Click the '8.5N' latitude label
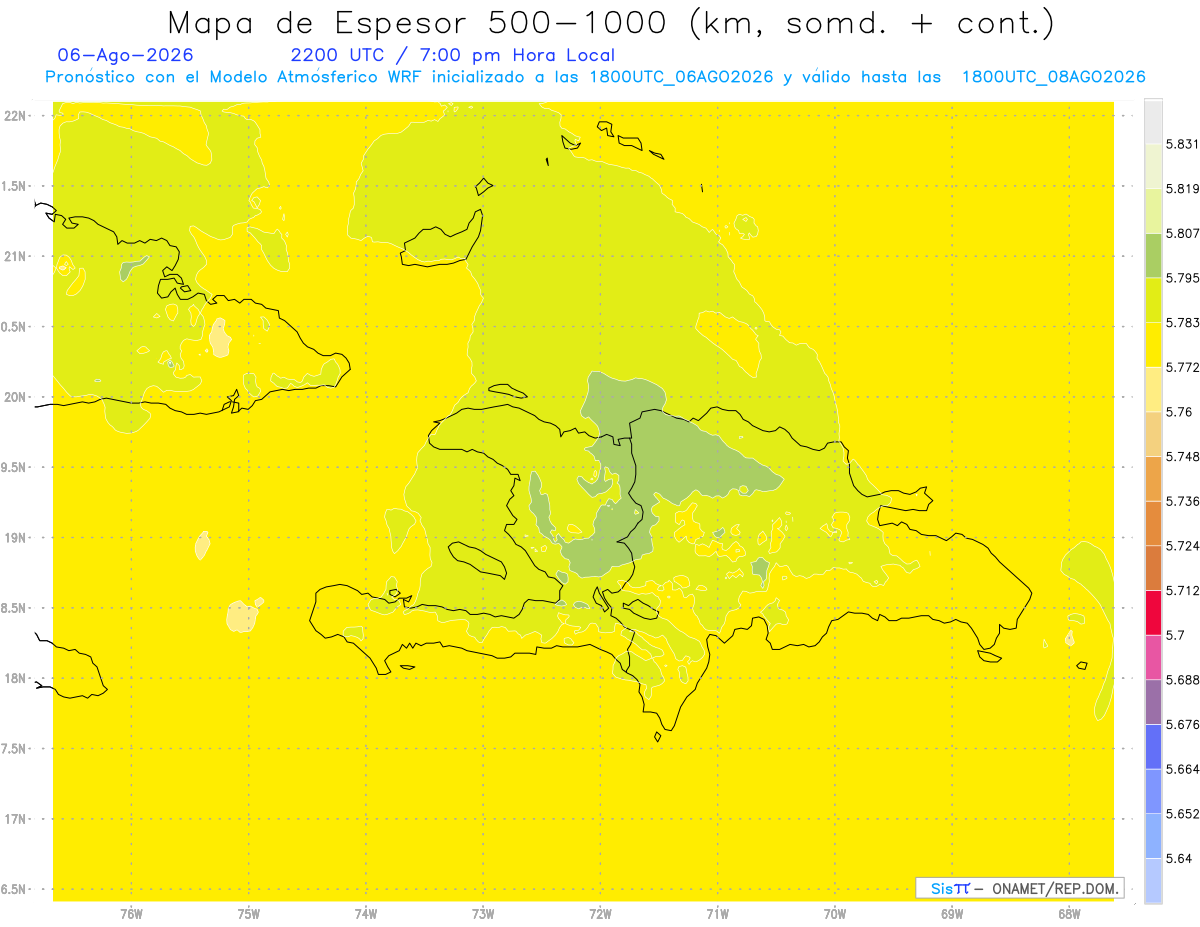The height and width of the screenshot is (927, 1200). point(15,608)
